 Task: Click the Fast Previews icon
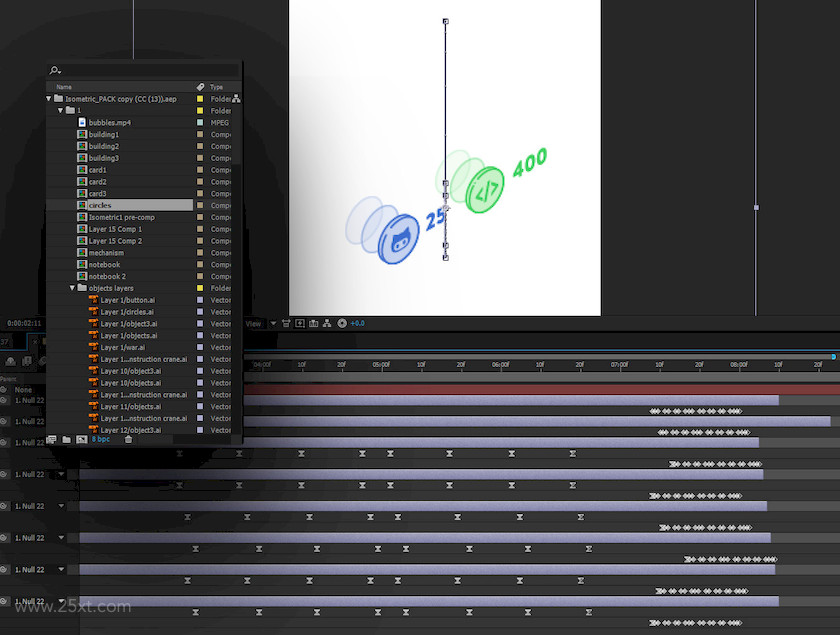click(300, 323)
